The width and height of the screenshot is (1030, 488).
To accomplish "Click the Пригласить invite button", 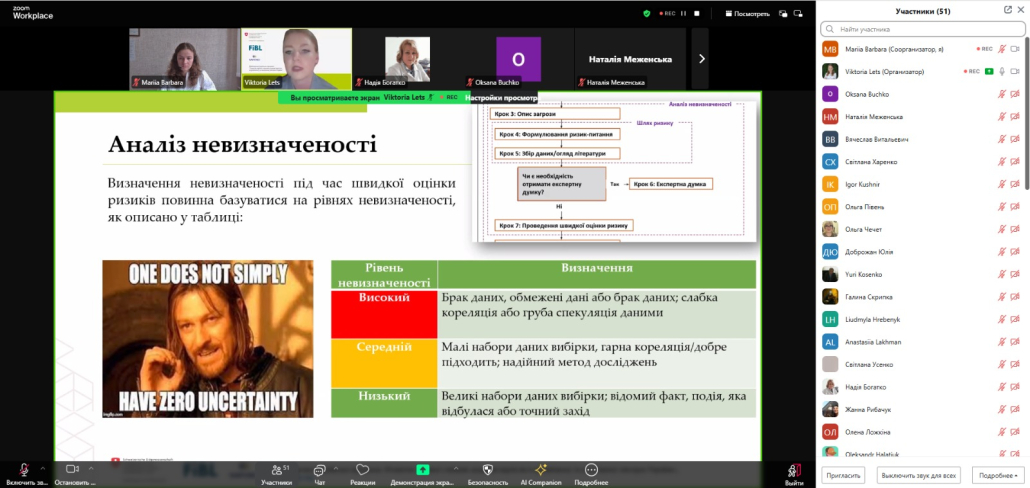I will click(x=842, y=476).
